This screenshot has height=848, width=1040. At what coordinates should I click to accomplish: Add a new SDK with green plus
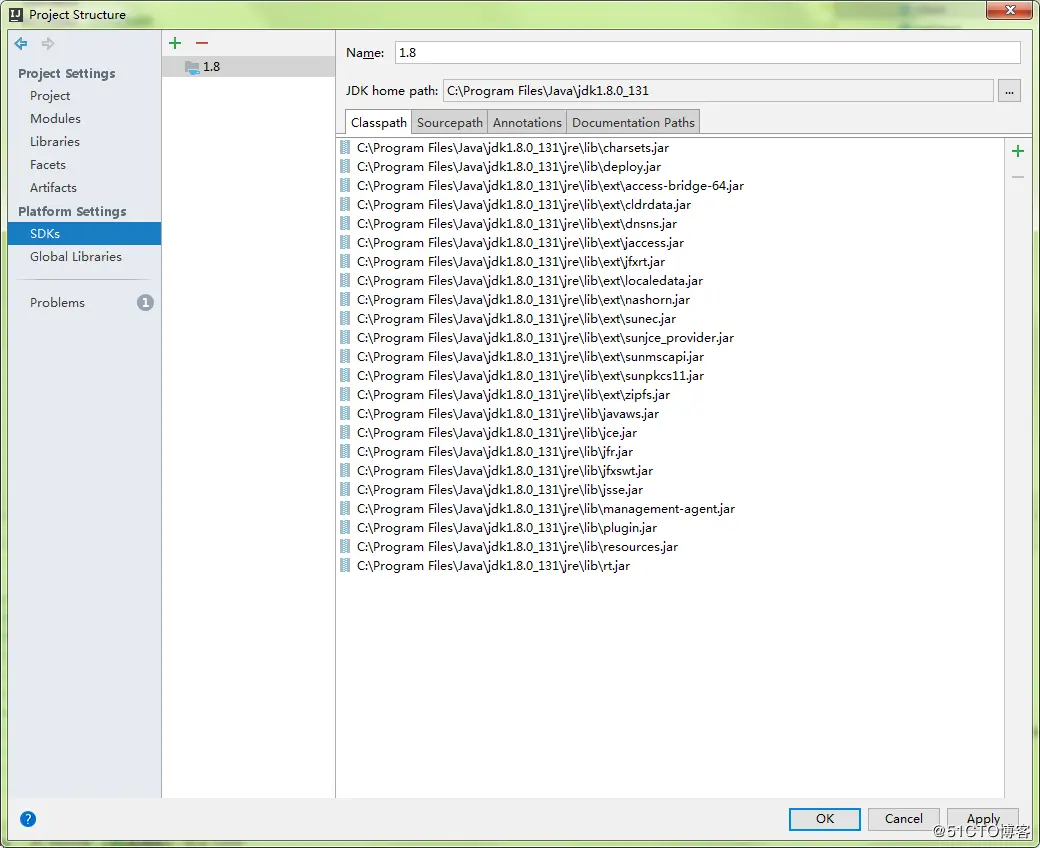(175, 43)
